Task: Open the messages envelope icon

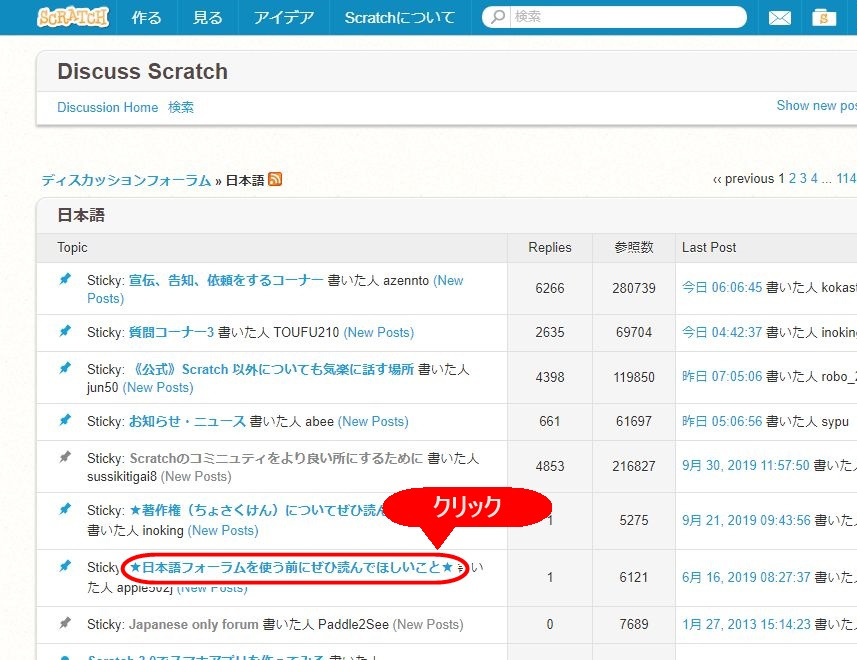Action: [x=779, y=18]
